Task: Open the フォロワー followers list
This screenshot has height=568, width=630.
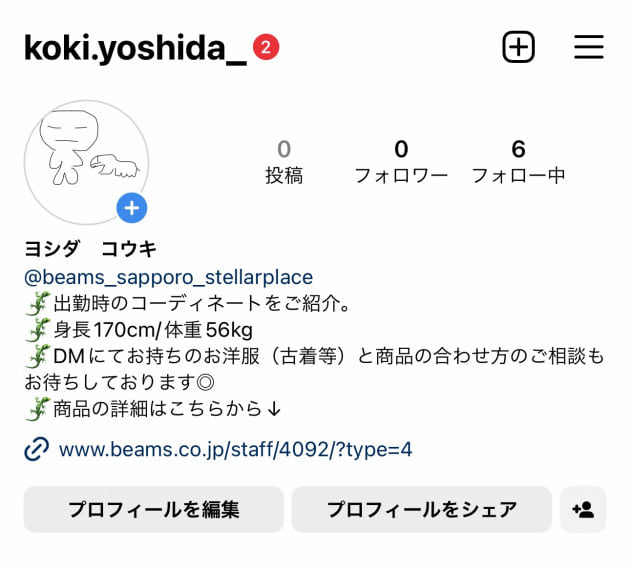Action: pyautogui.click(x=401, y=162)
